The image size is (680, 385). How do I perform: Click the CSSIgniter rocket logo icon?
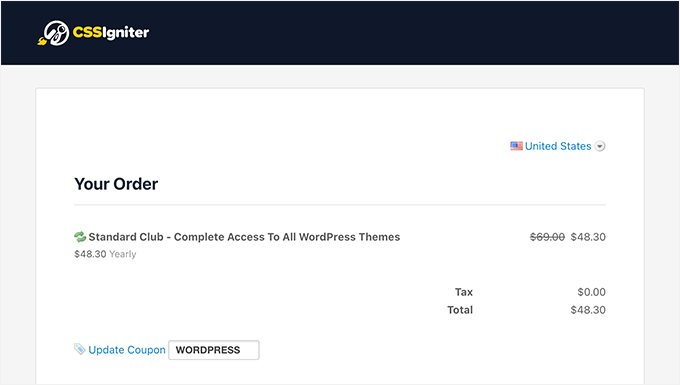(x=53, y=33)
